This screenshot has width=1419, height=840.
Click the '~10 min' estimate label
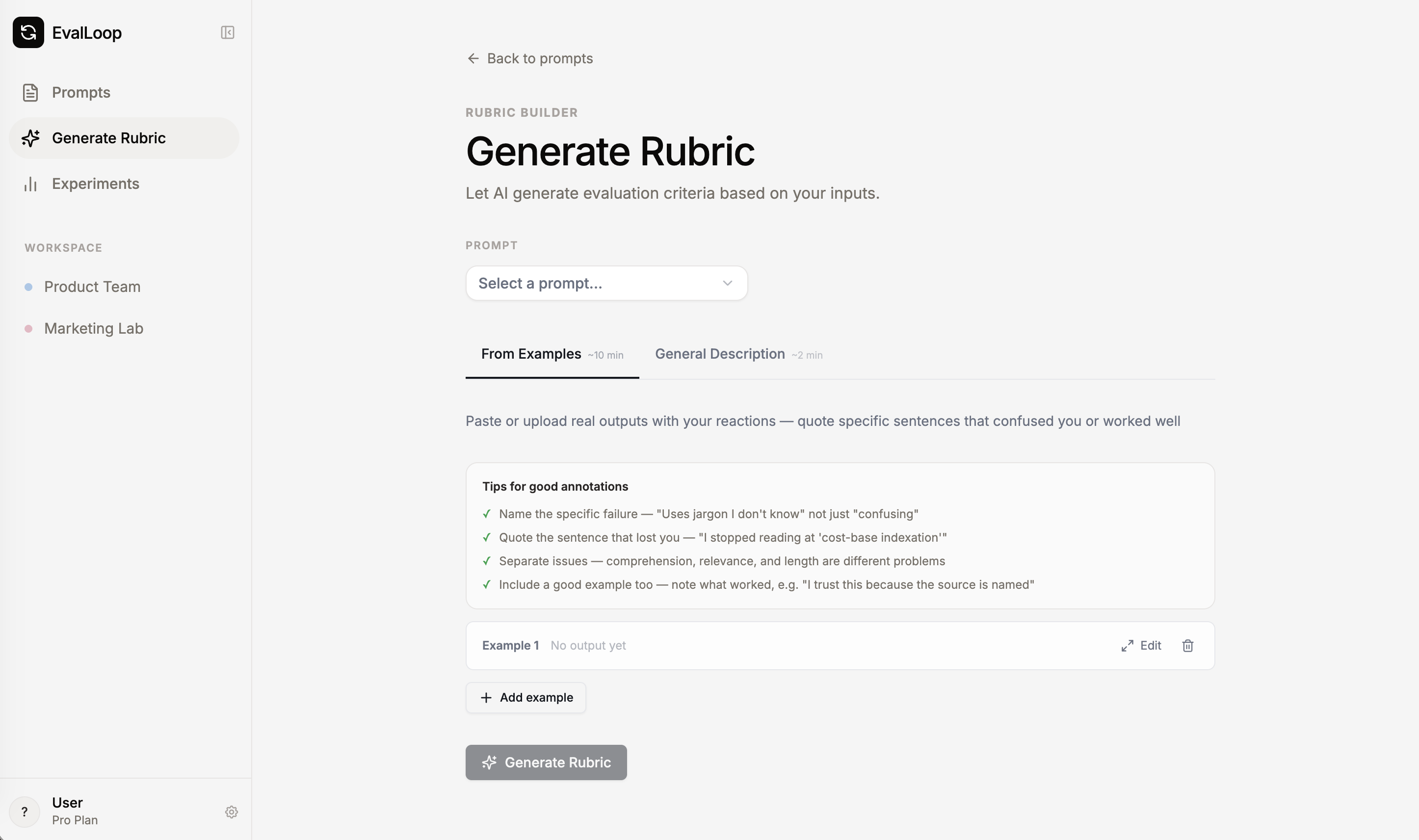(x=605, y=355)
